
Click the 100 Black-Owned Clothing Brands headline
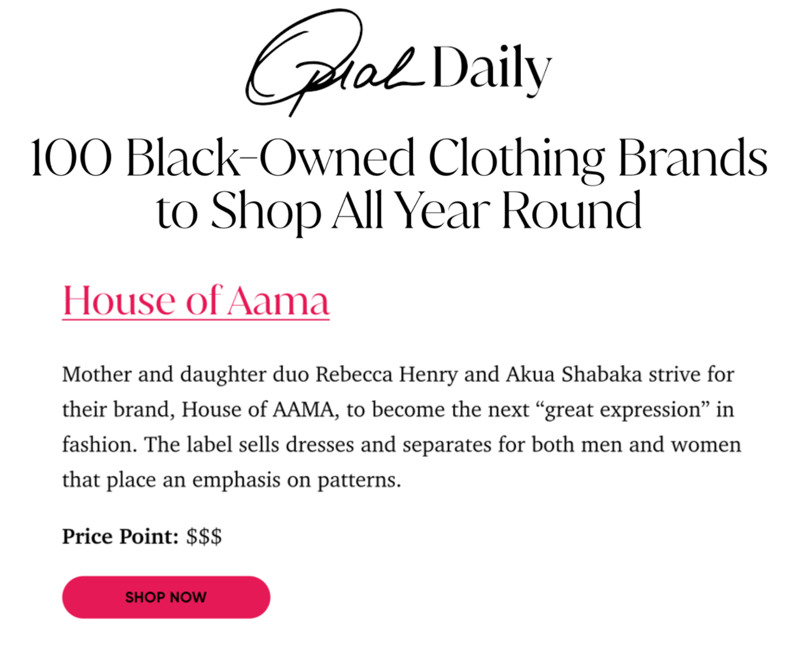(x=398, y=160)
